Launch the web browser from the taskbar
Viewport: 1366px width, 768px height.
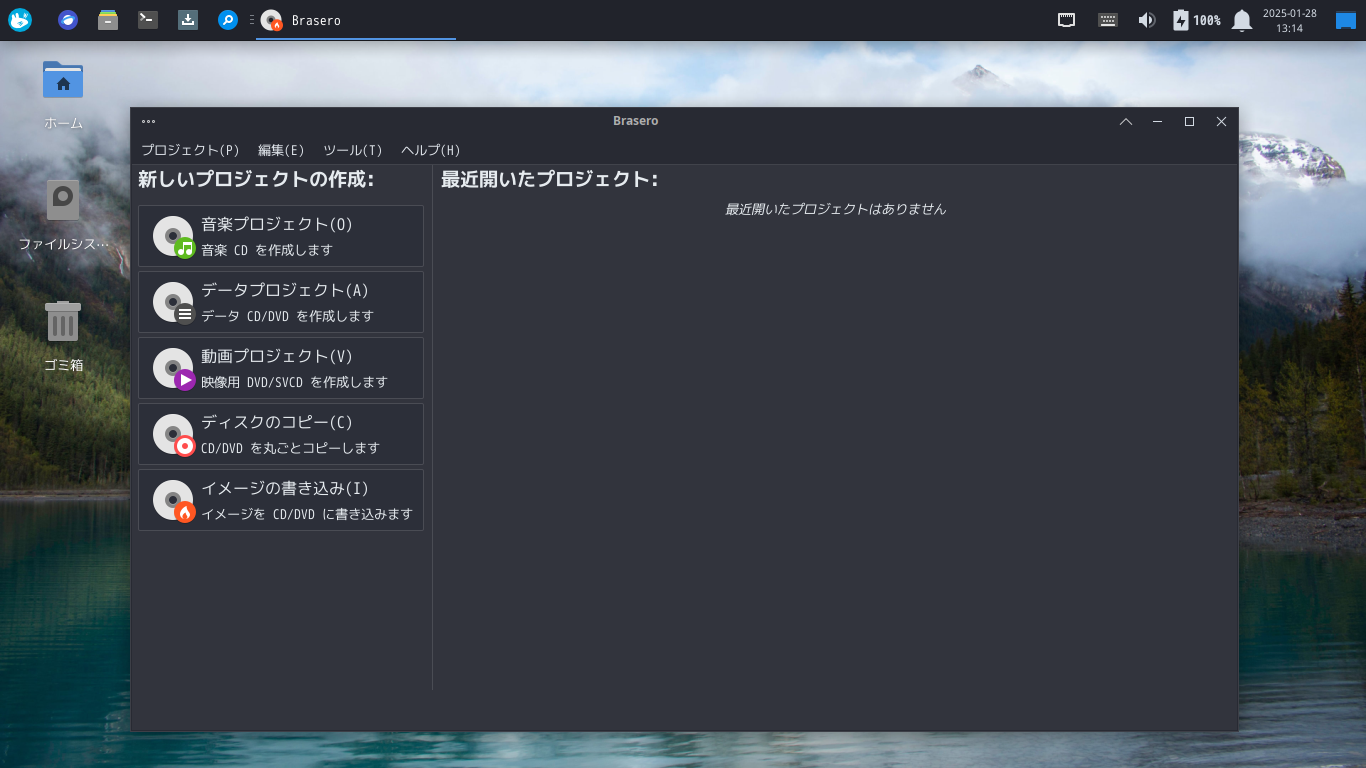[66, 19]
